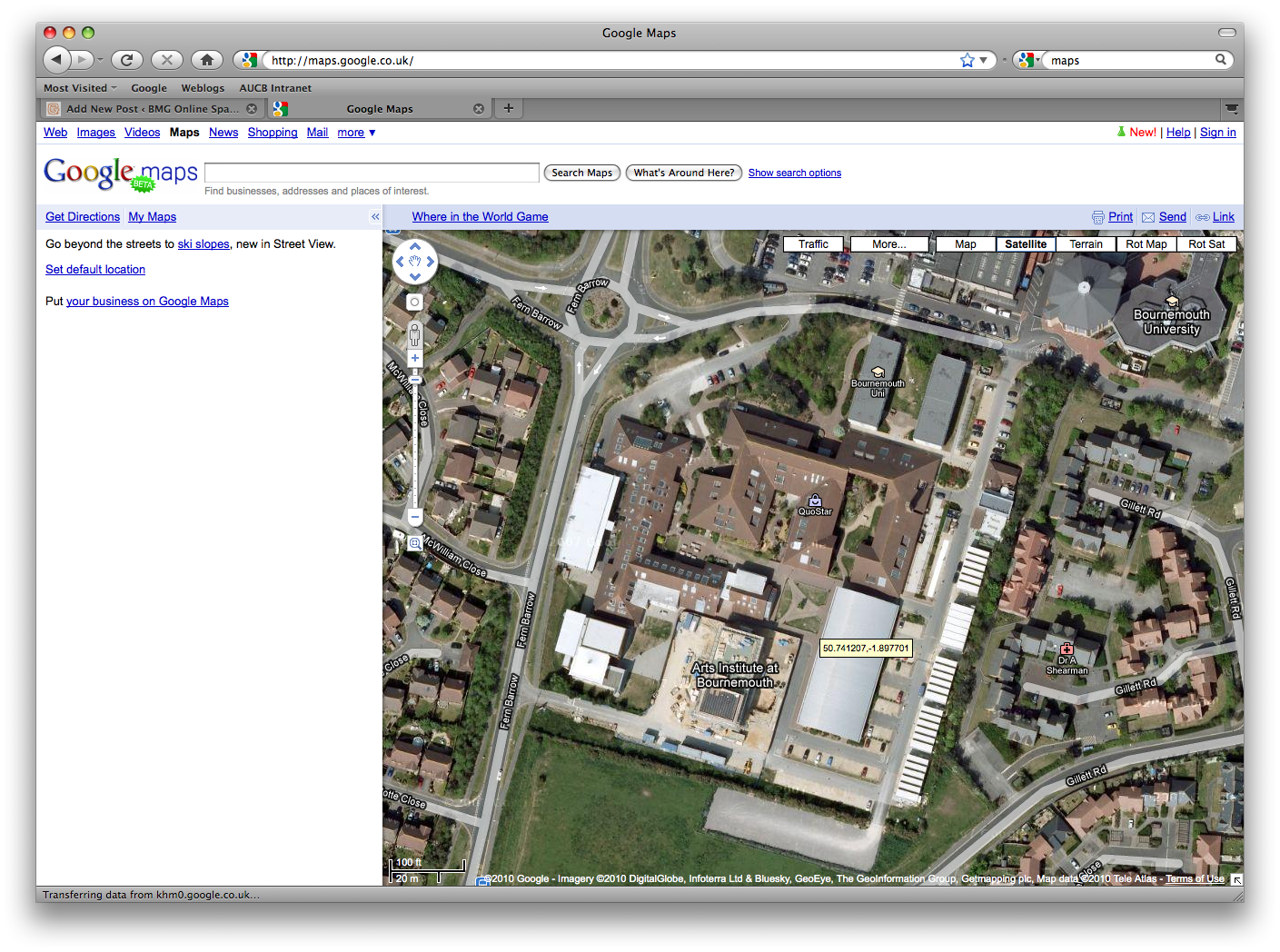
Task: Activate the magnifier zoom-box icon
Action: [415, 543]
